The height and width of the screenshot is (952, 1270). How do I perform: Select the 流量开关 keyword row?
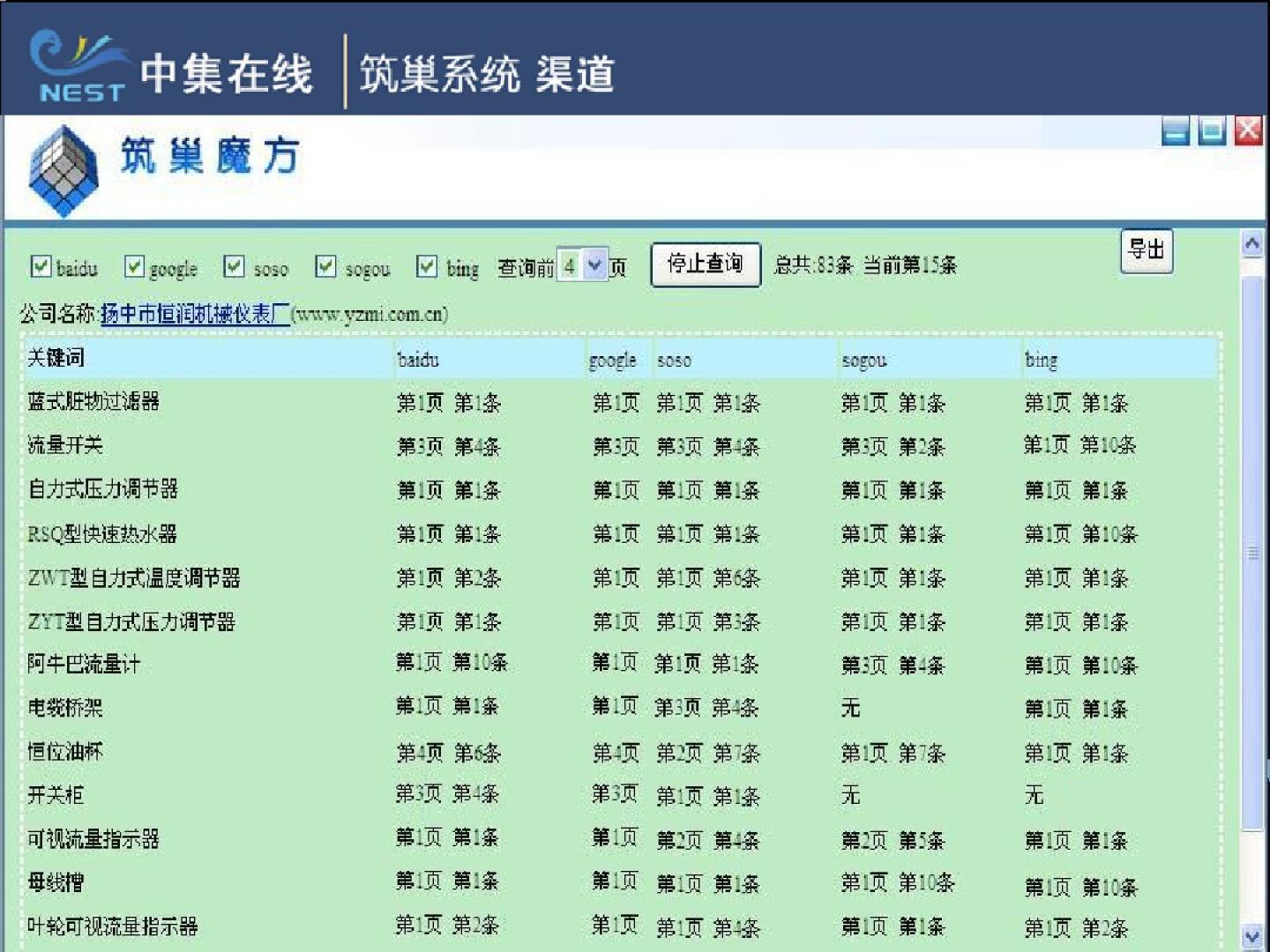pyautogui.click(x=65, y=445)
